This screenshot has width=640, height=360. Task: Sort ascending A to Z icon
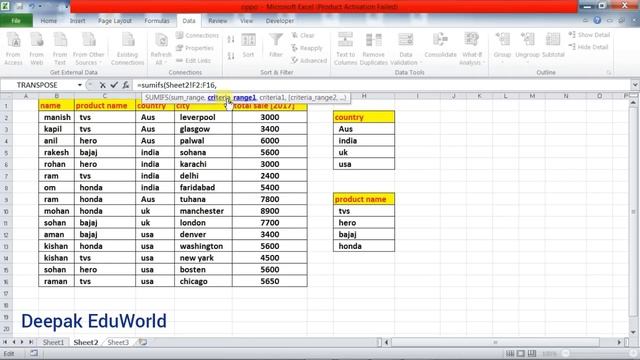point(231,40)
